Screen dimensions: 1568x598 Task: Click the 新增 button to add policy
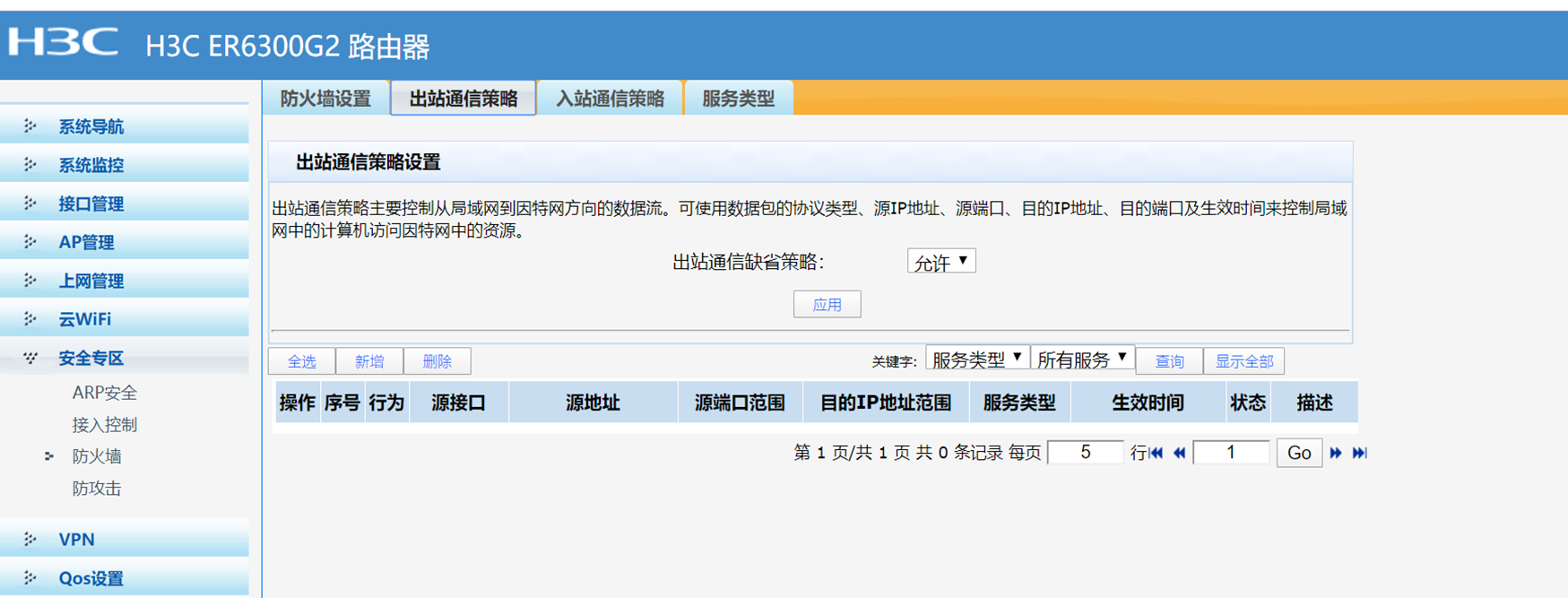(x=369, y=361)
